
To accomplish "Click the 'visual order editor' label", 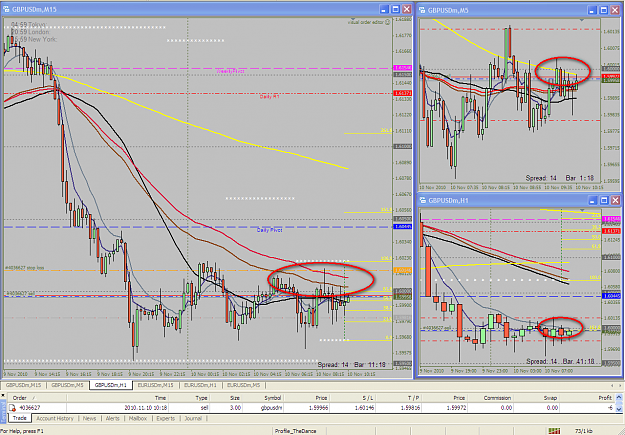I will tap(366, 22).
